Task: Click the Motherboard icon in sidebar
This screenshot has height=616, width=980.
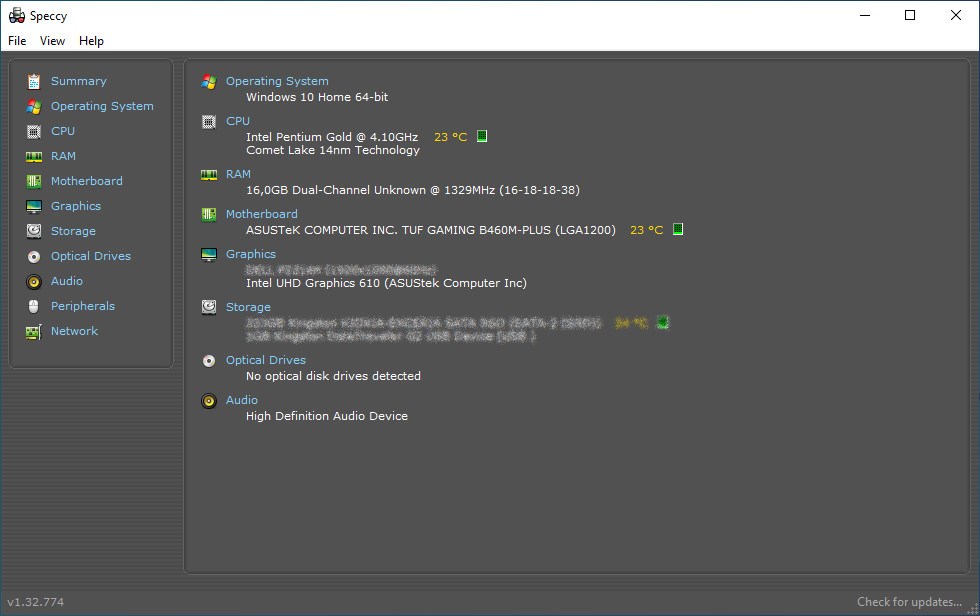Action: pyautogui.click(x=34, y=181)
